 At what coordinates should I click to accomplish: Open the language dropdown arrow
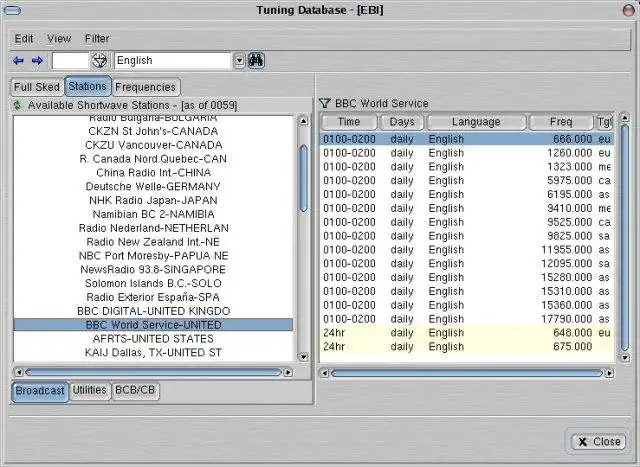[x=239, y=61]
